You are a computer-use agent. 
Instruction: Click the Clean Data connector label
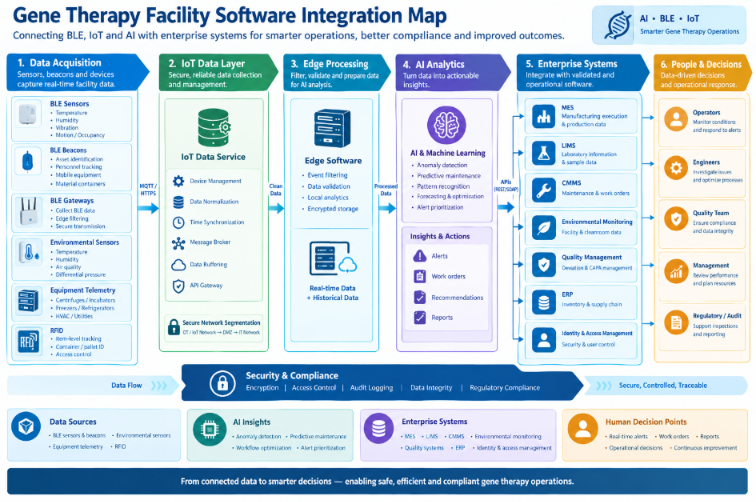(x=275, y=190)
